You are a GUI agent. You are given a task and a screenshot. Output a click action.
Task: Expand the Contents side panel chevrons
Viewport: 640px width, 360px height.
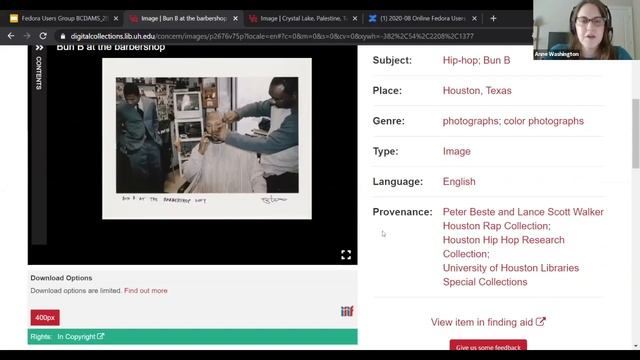(39, 48)
